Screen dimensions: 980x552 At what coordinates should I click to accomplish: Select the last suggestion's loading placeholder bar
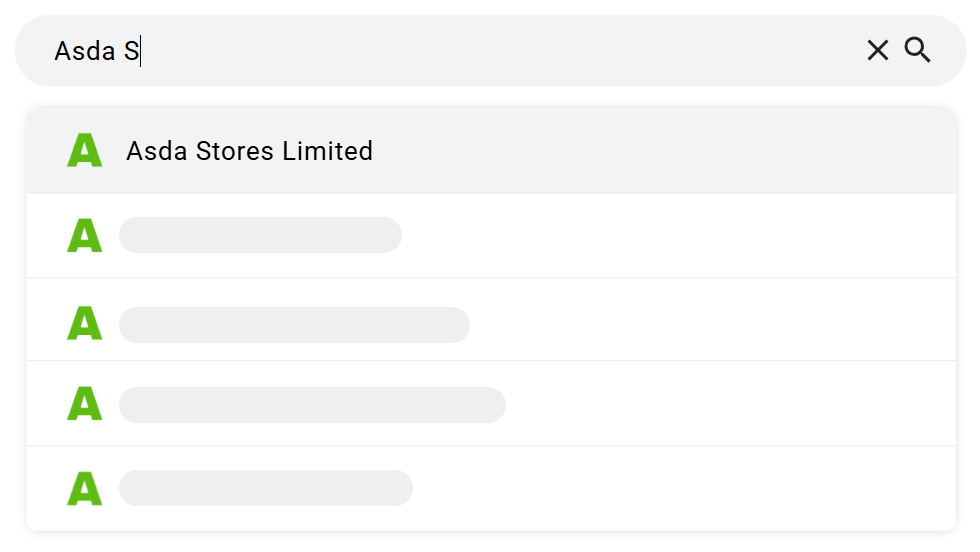coord(266,488)
